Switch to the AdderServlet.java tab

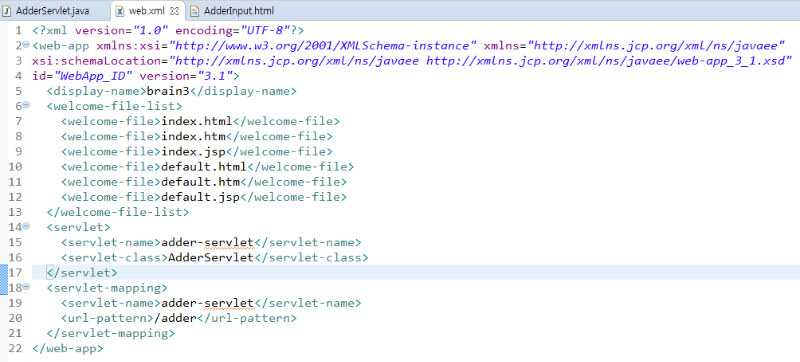click(54, 10)
